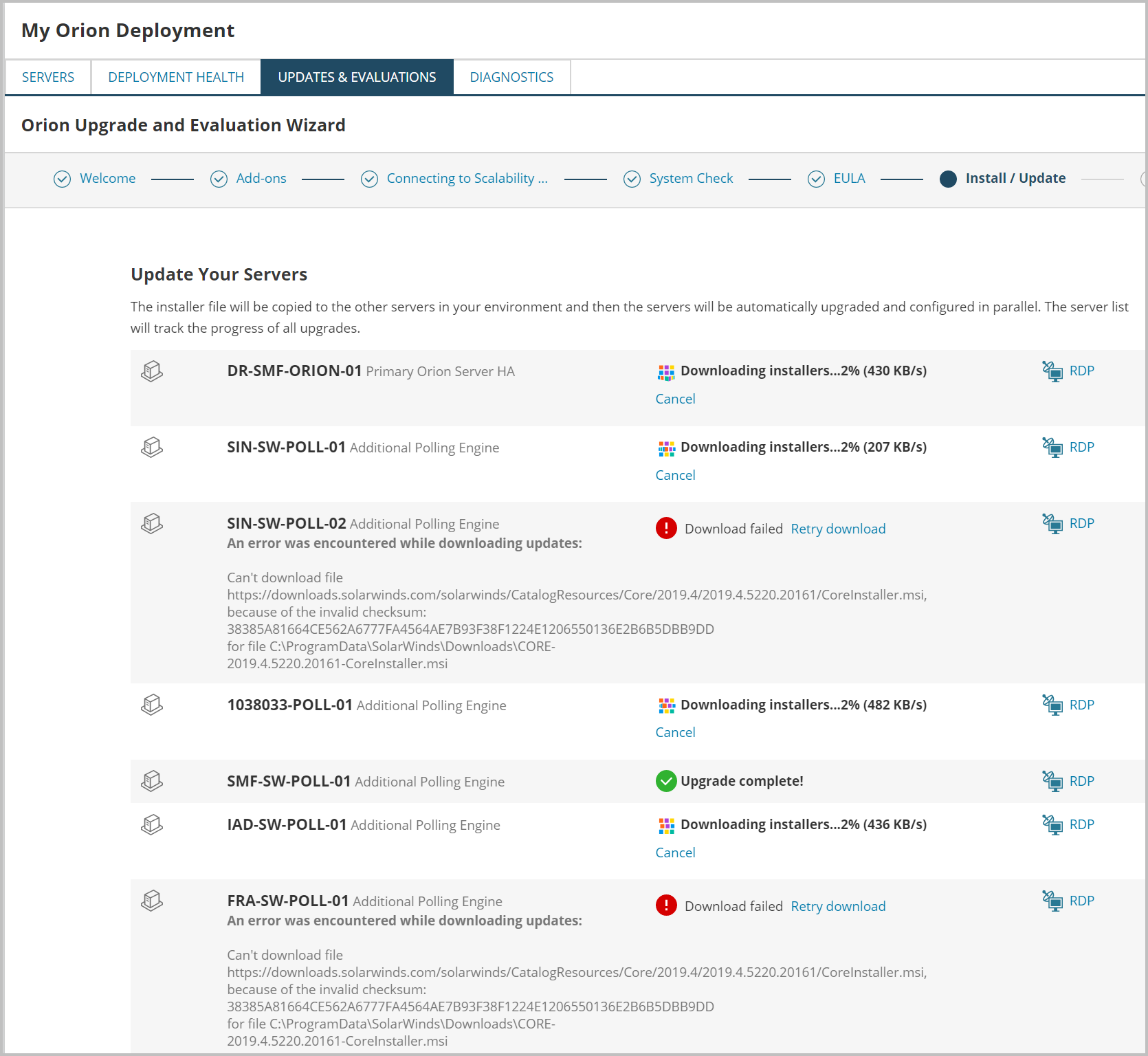1148x1056 pixels.
Task: Open RDP to 1038033-POLL-01
Action: 1081,705
